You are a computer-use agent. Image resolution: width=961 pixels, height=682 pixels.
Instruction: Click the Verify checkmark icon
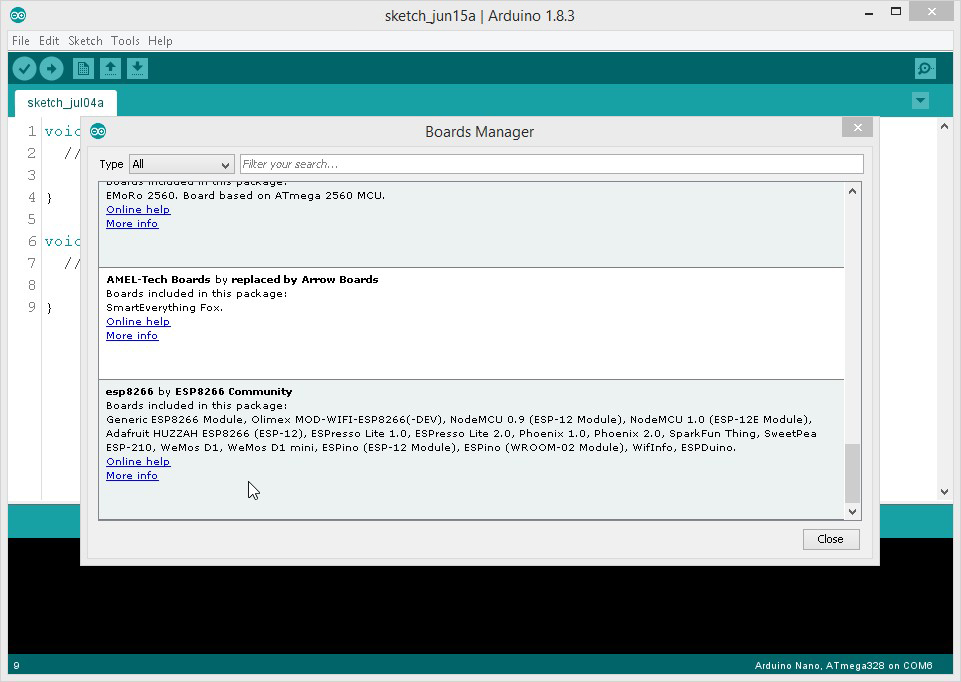[x=24, y=68]
